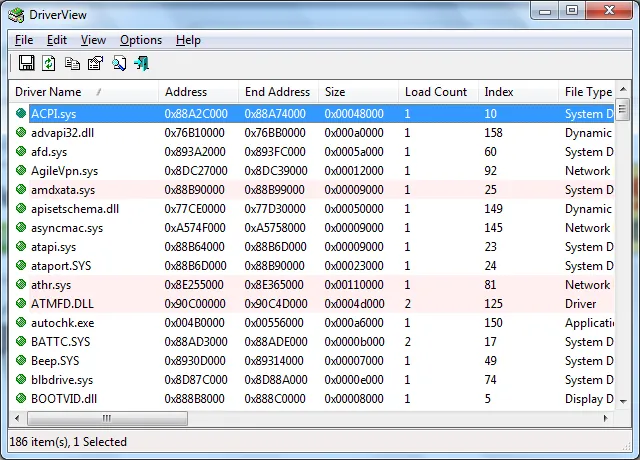Screen dimensions: 640x460
Task: Click the green icon beside AgileVpn.sys
Action: [21, 170]
